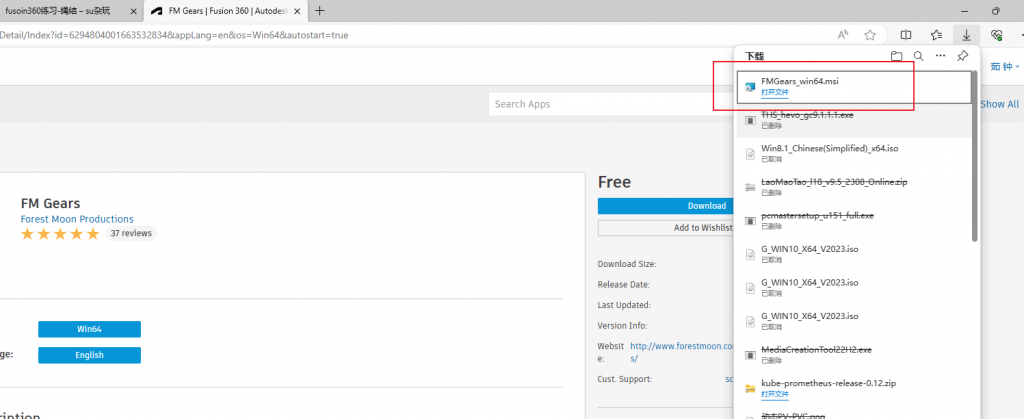The width and height of the screenshot is (1024, 419).
Task: Click the FMGears_win64.msi installer file icon
Action: click(750, 86)
